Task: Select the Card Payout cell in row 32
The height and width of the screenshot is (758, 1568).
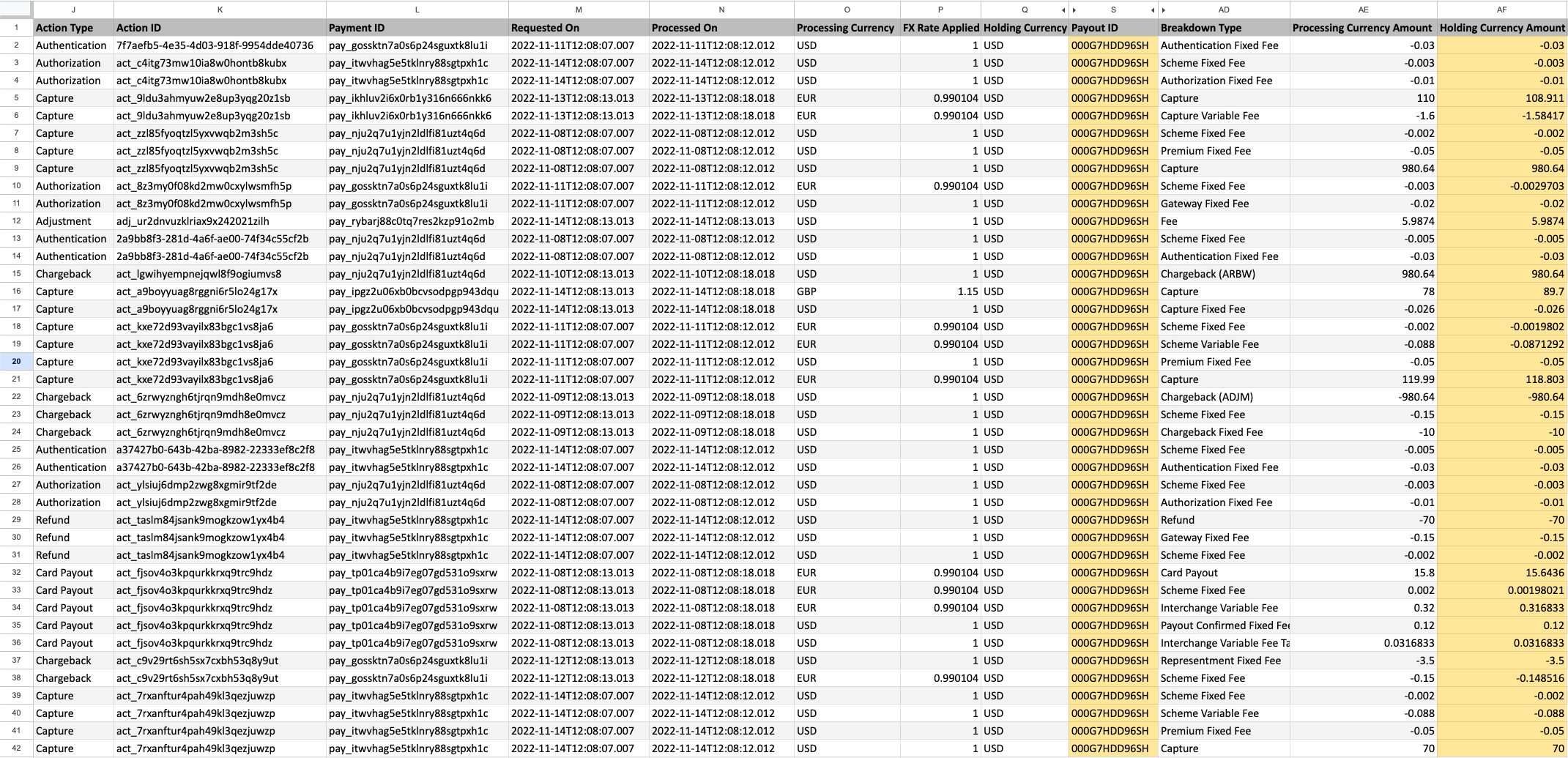Action: tap(66, 573)
